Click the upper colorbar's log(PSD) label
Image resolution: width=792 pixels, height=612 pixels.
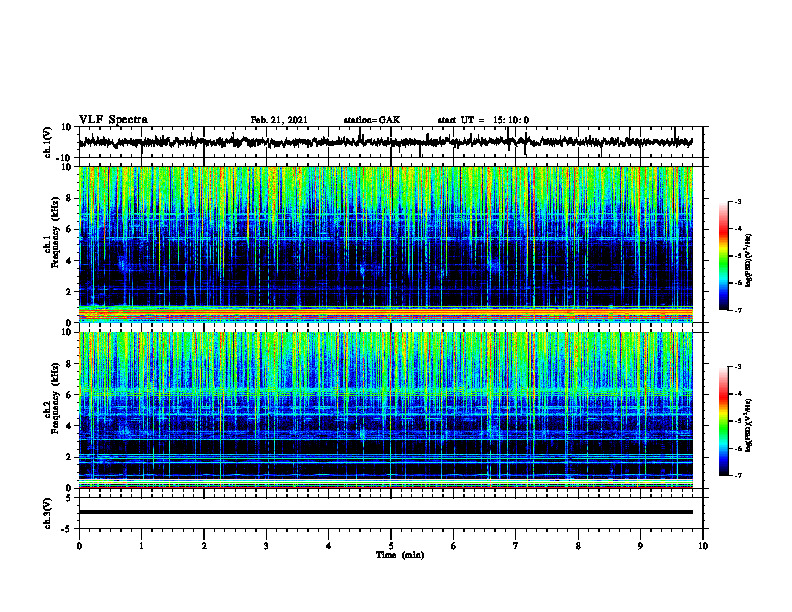[x=749, y=261]
